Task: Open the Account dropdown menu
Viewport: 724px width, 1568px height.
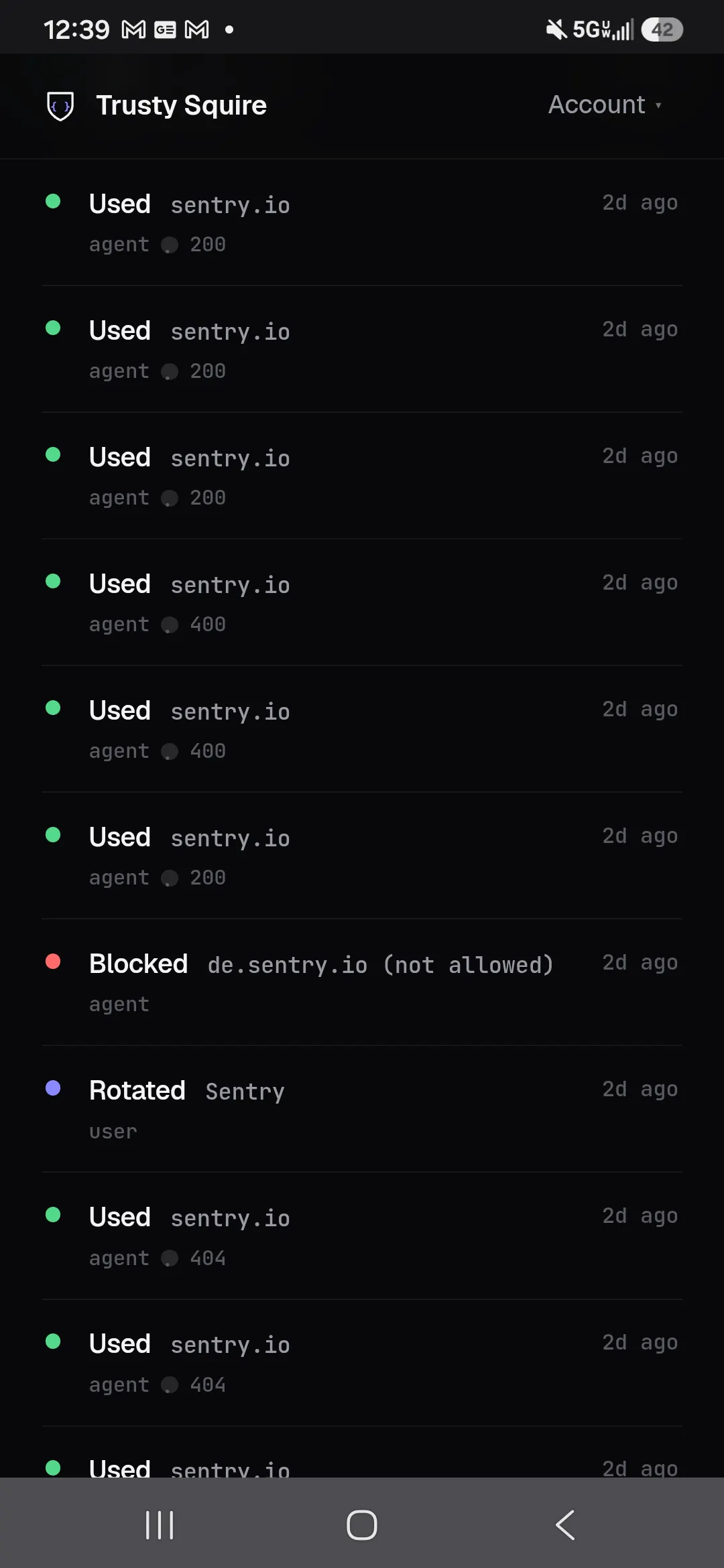Action: click(x=605, y=105)
